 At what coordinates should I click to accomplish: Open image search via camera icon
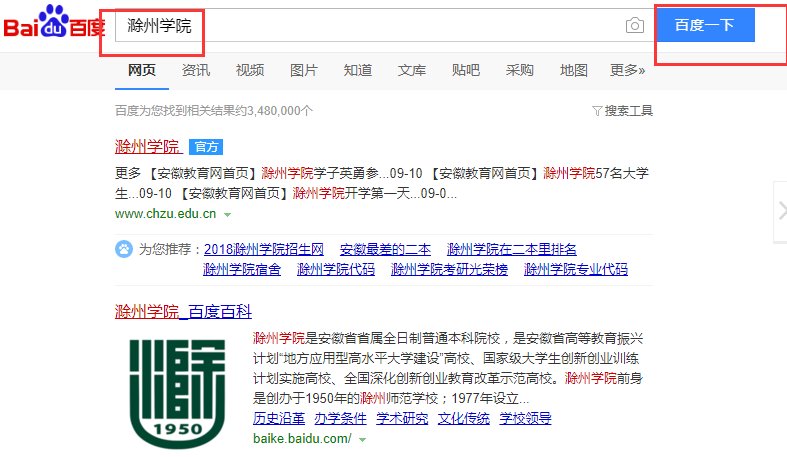[635, 25]
